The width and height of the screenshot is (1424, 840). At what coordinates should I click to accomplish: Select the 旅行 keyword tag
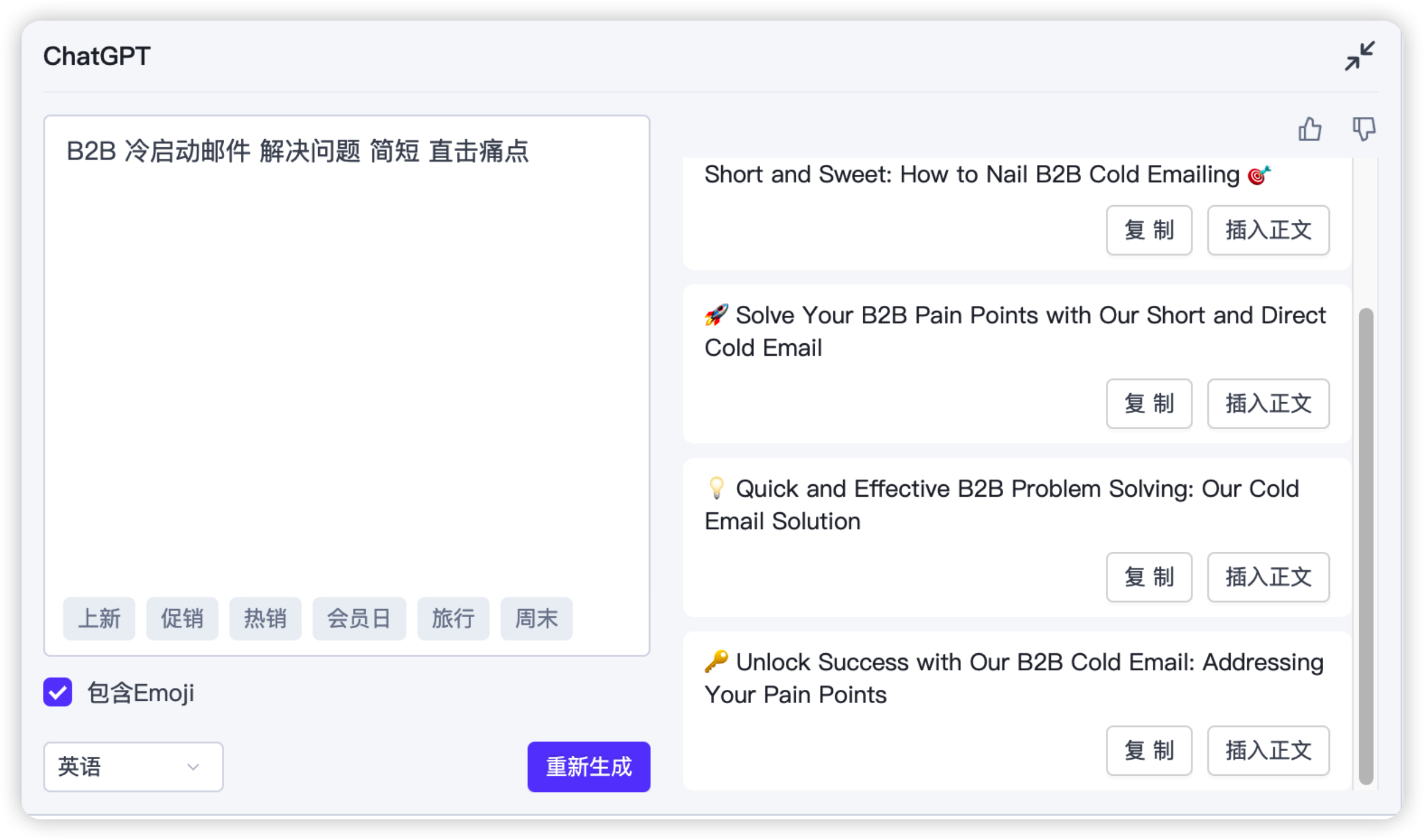point(453,618)
